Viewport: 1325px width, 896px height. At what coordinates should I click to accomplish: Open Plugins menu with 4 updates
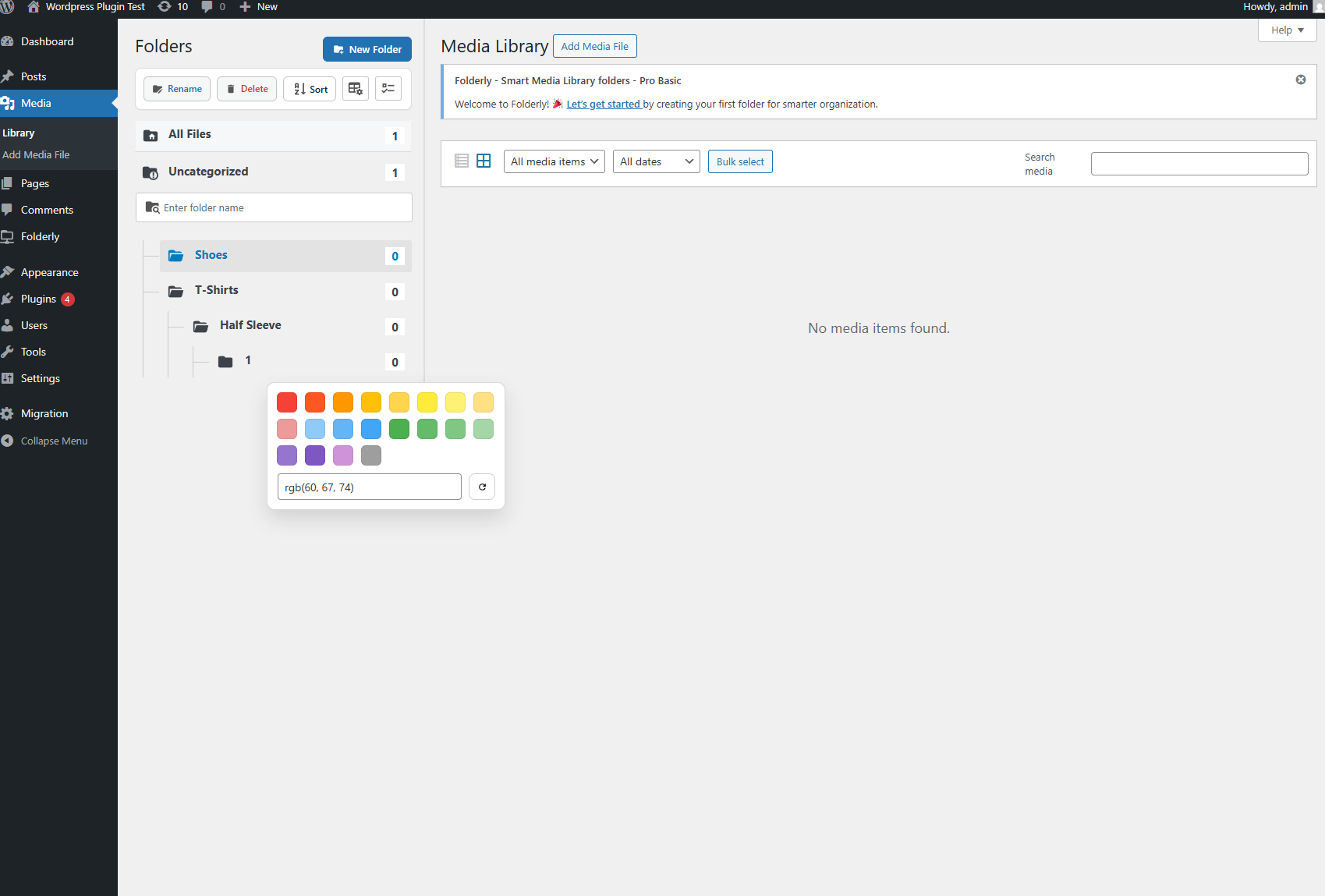coord(58,299)
